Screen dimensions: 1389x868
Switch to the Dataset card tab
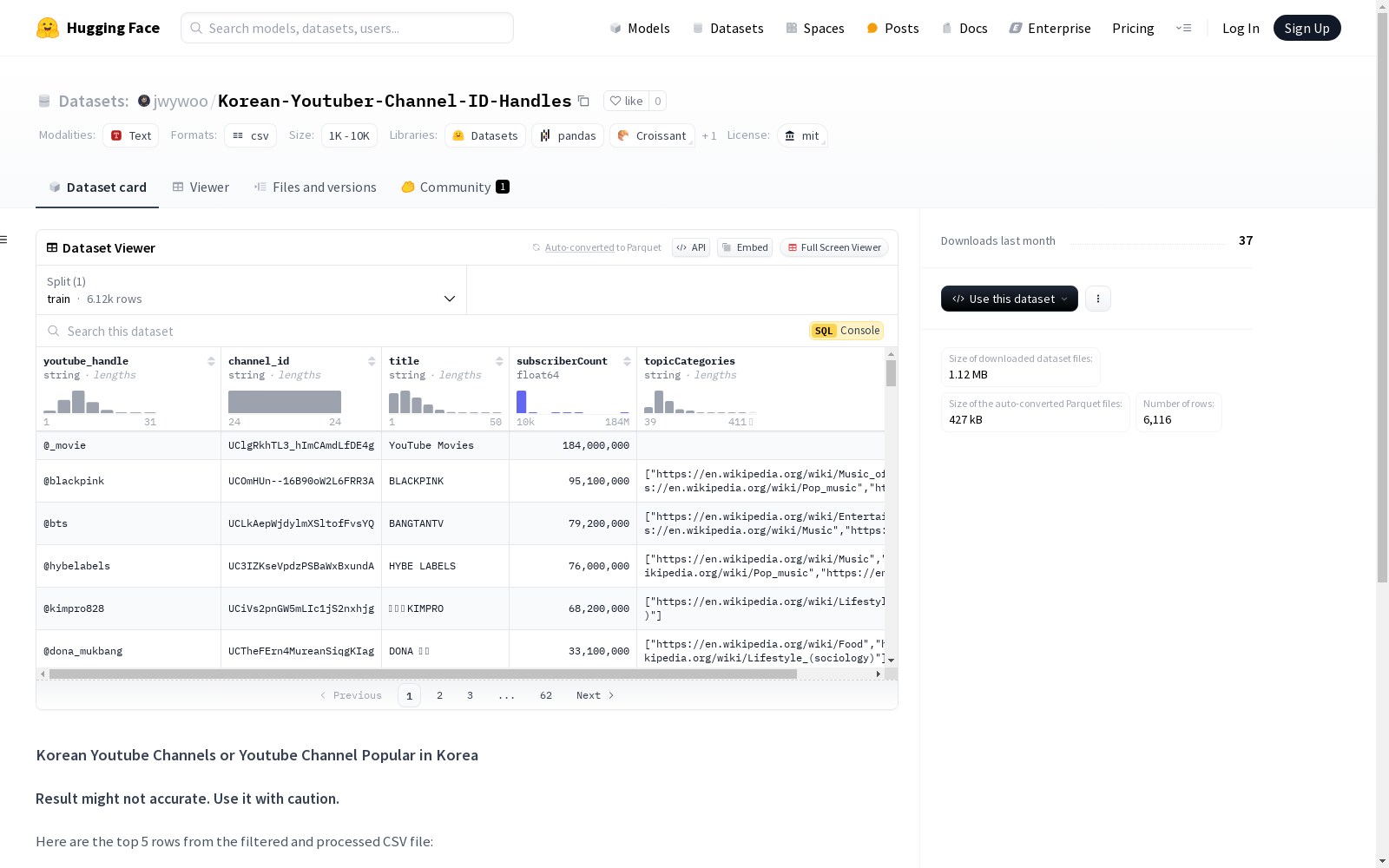point(97,187)
